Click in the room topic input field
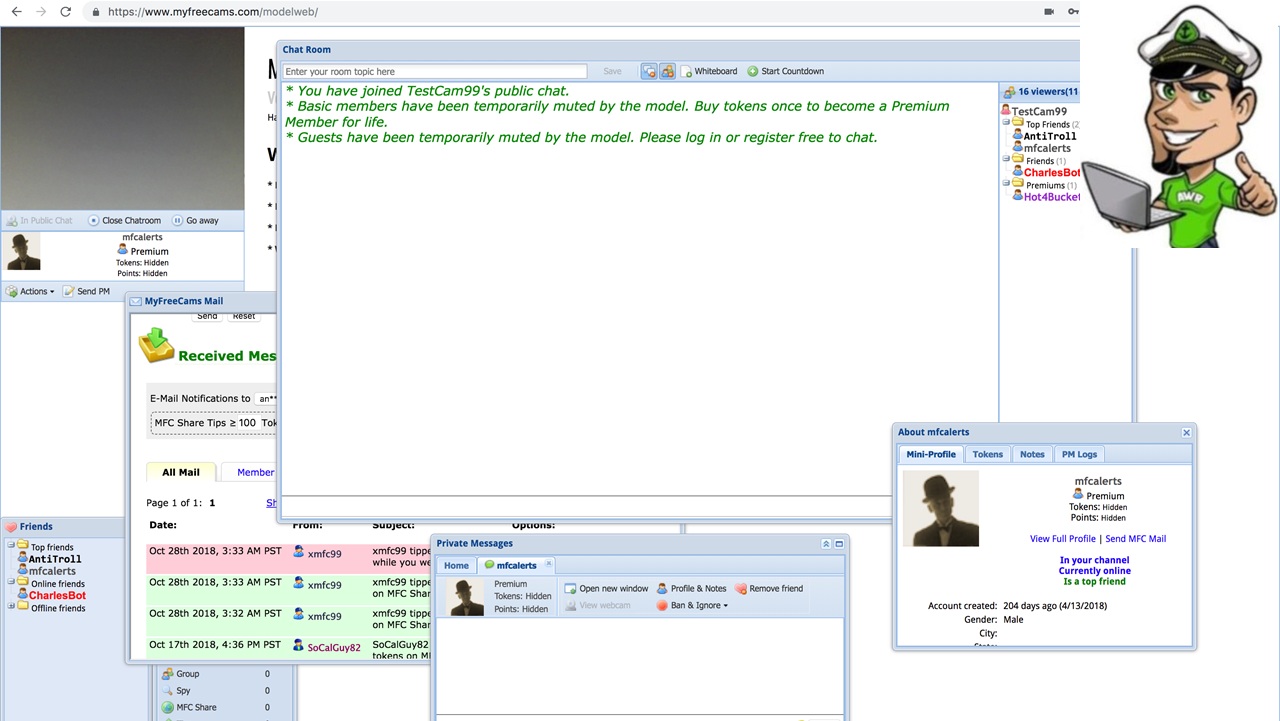 pyautogui.click(x=434, y=71)
